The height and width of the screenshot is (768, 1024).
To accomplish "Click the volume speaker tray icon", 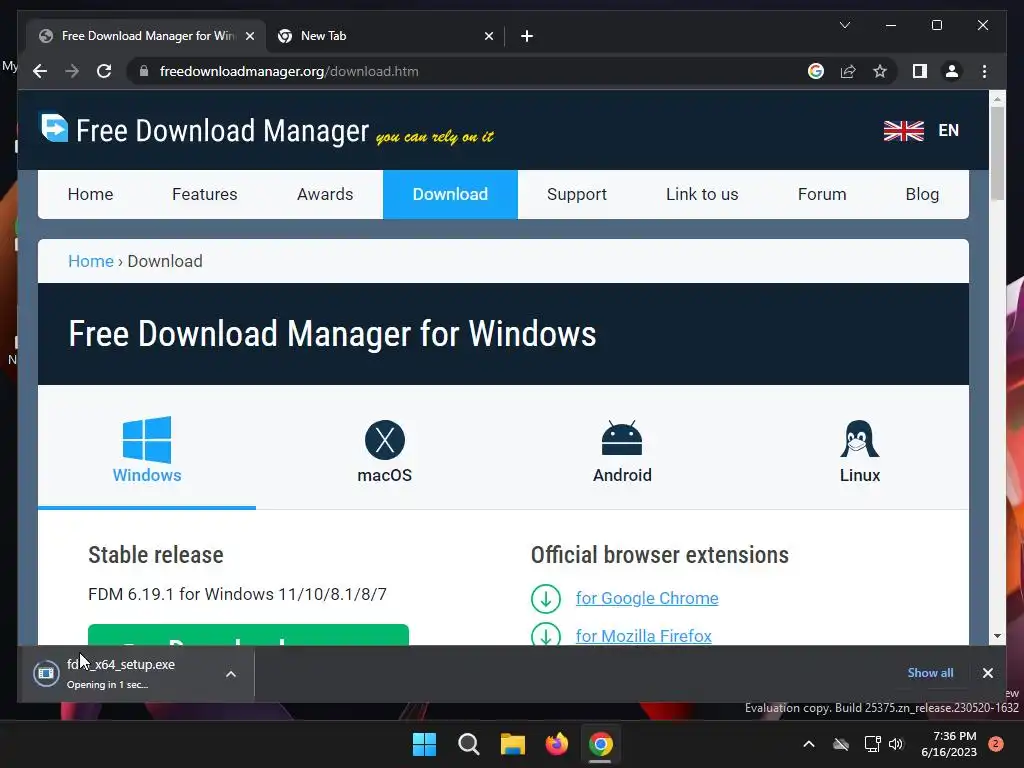I will (x=896, y=744).
